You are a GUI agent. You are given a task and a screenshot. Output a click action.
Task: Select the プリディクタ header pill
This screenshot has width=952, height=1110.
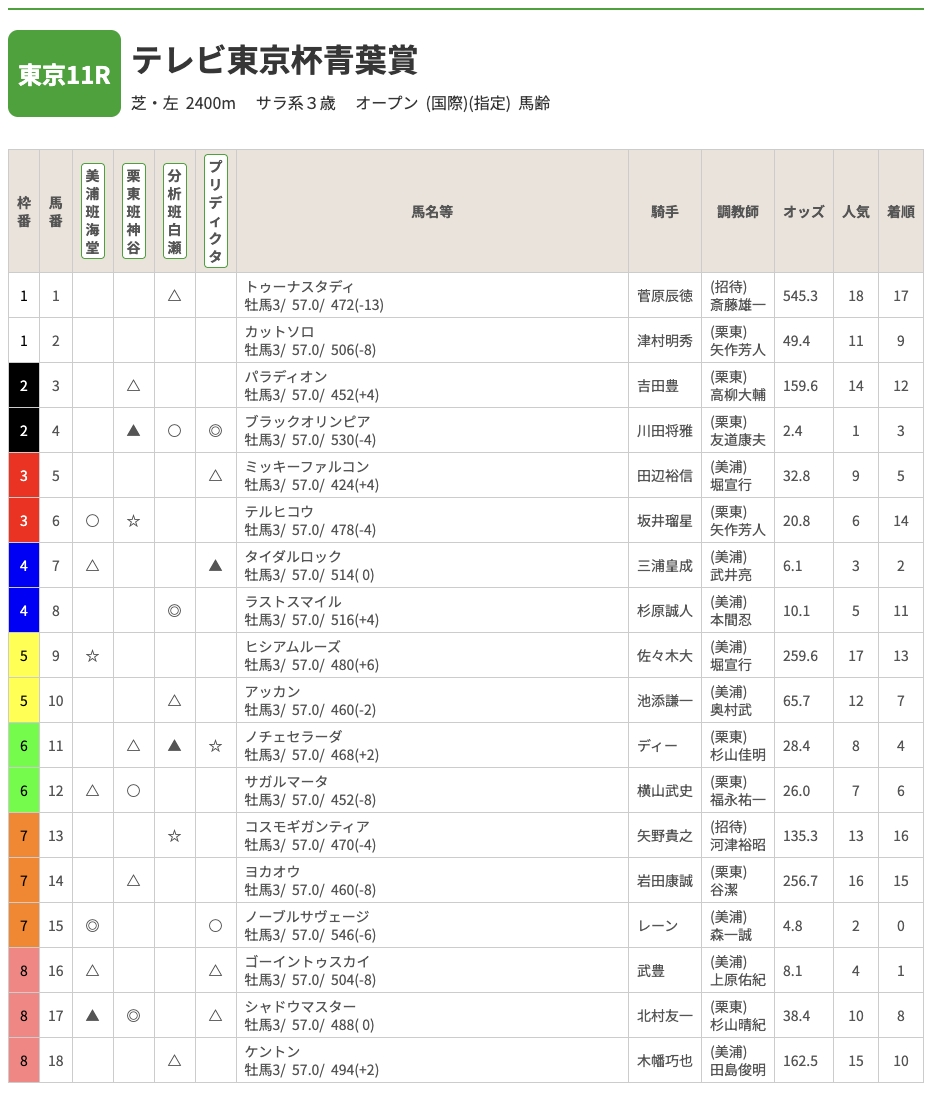coord(215,211)
